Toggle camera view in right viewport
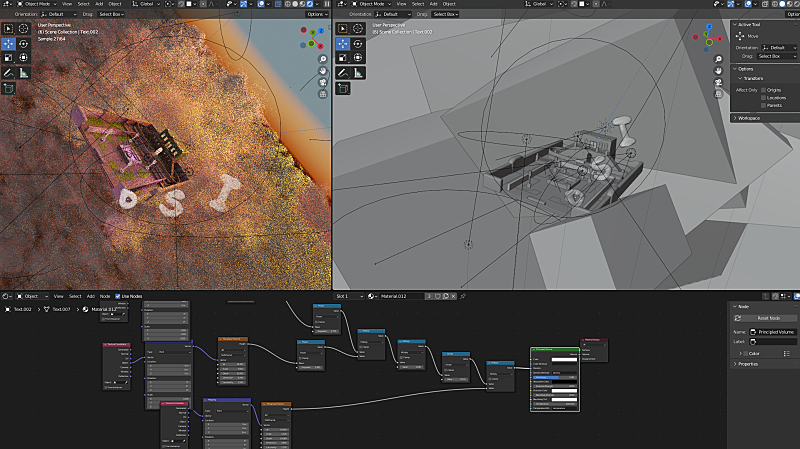The height and width of the screenshot is (449, 800). click(x=718, y=83)
